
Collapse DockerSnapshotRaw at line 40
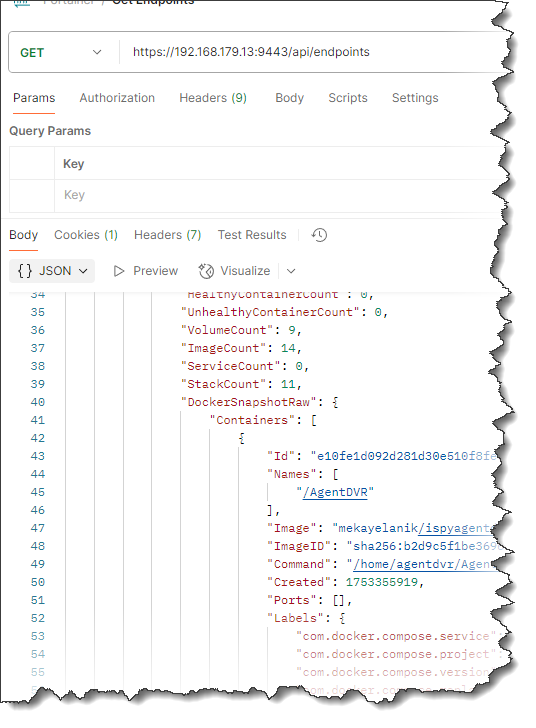coord(335,402)
